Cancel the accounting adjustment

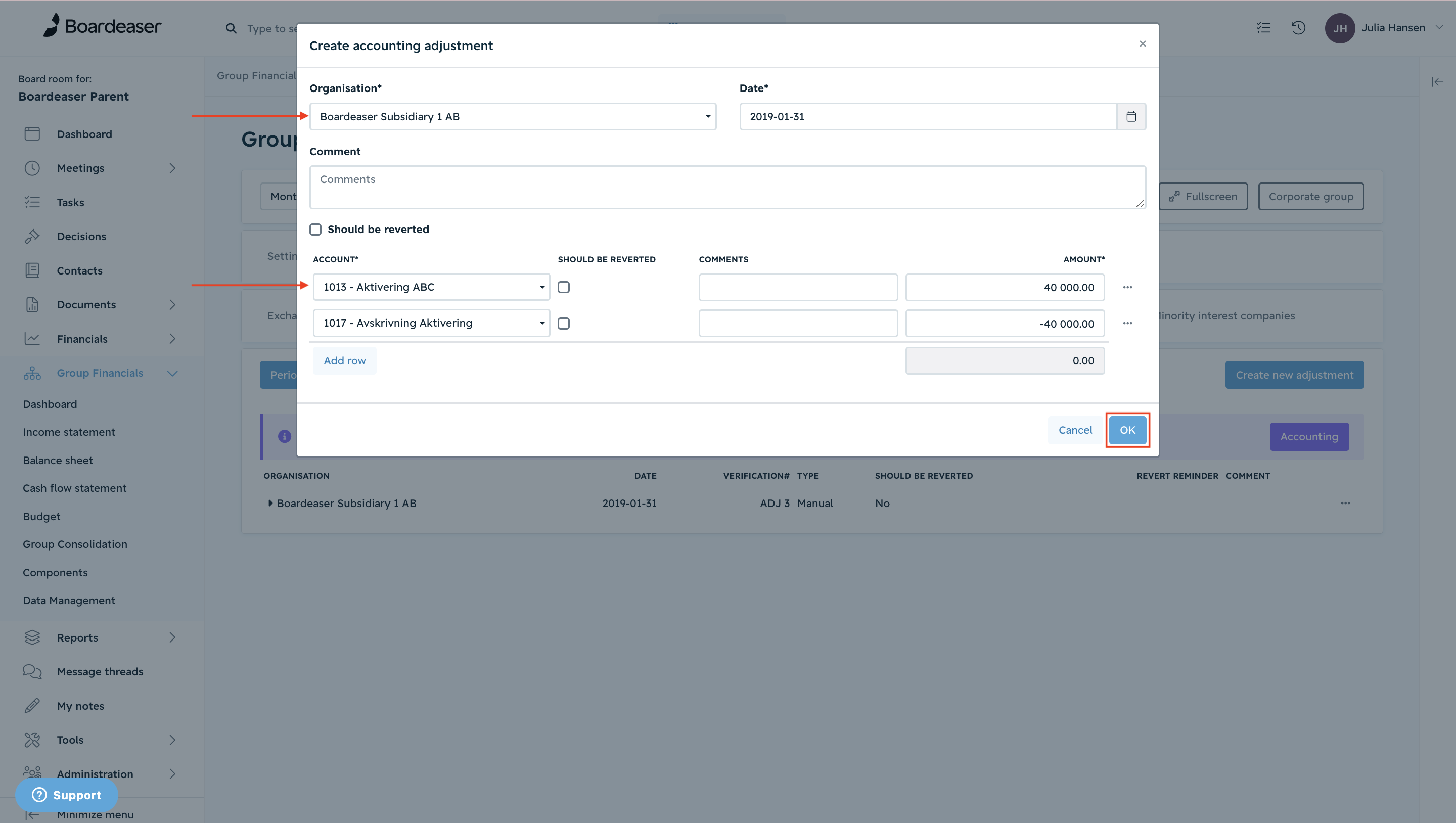point(1075,430)
